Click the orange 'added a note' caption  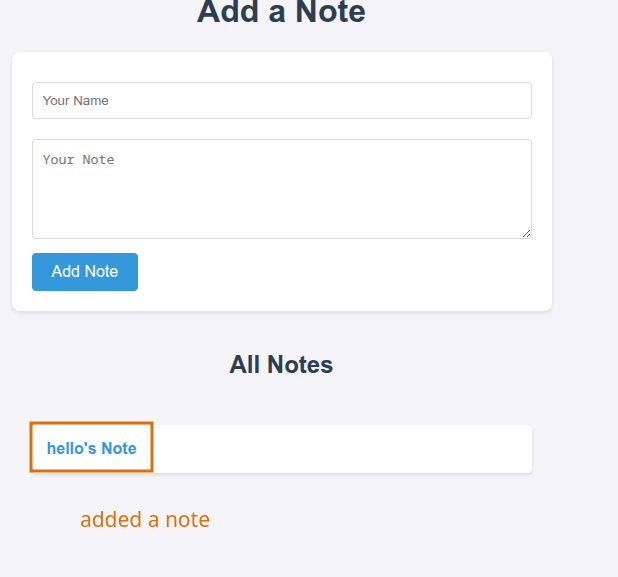pyautogui.click(x=145, y=520)
